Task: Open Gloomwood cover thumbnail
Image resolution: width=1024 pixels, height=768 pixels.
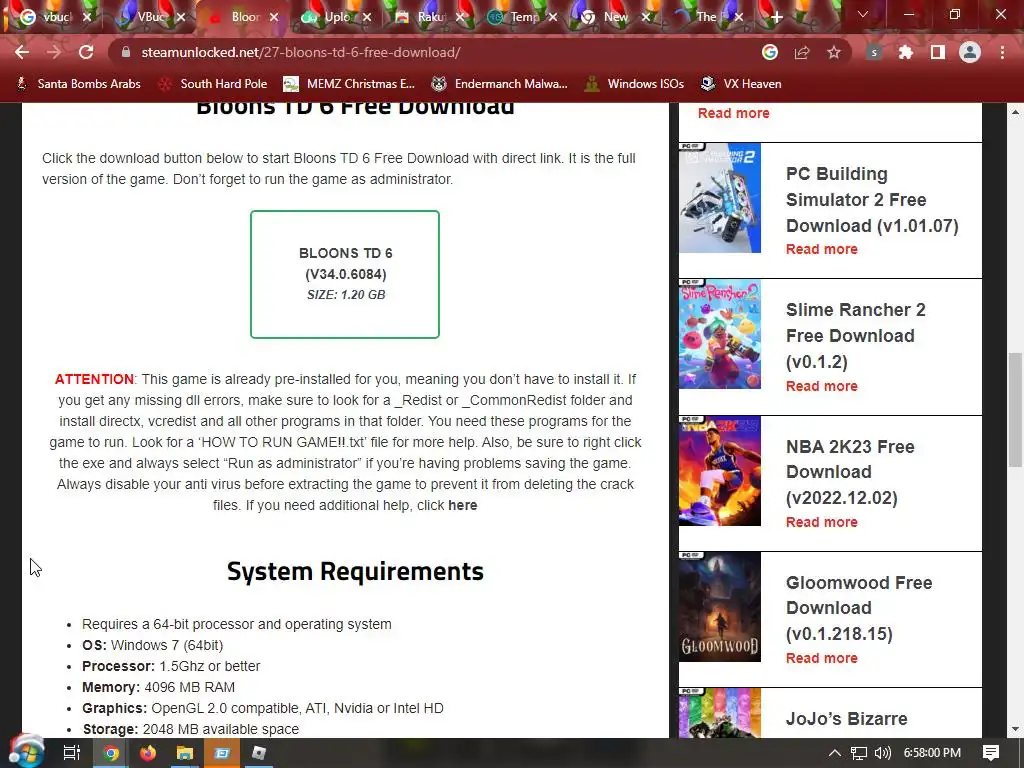Action: pos(720,607)
